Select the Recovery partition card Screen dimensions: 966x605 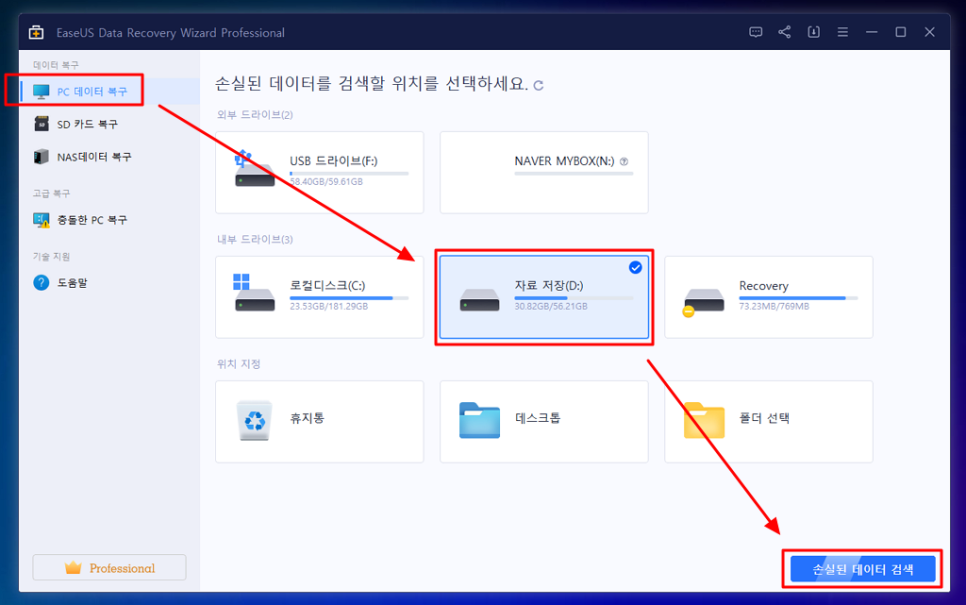click(x=768, y=297)
